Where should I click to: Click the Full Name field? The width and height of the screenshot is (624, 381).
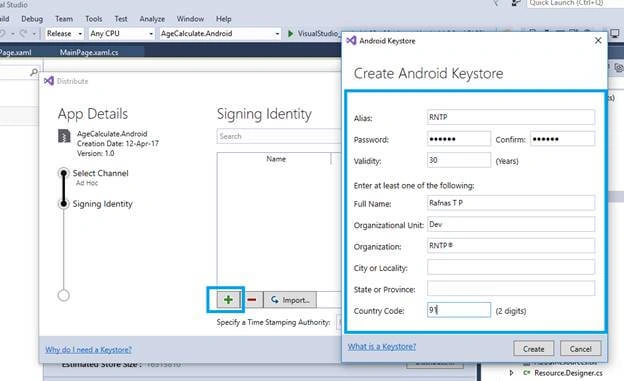pyautogui.click(x=511, y=203)
